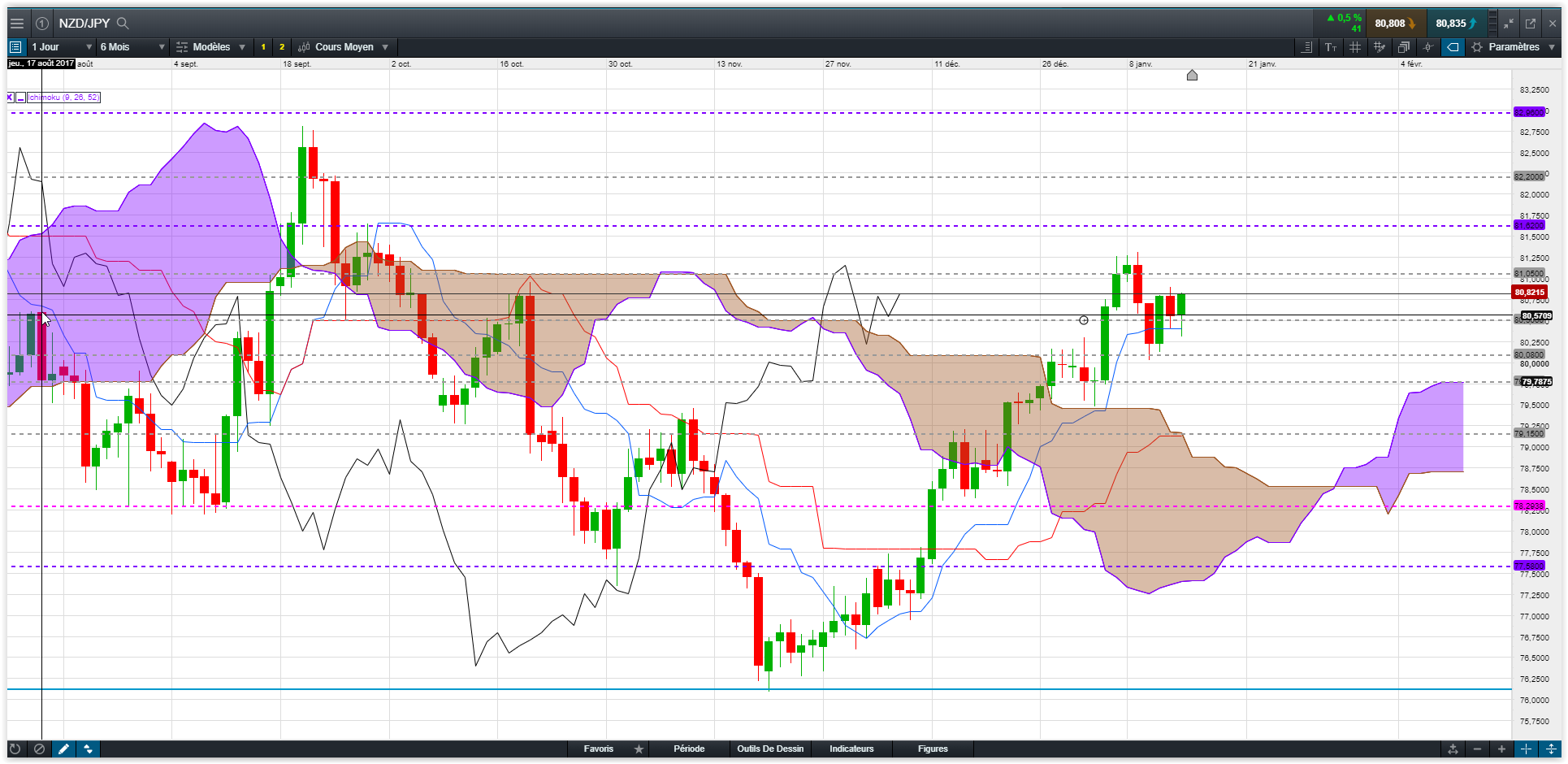
Task: Open the Période menu
Action: 689,749
